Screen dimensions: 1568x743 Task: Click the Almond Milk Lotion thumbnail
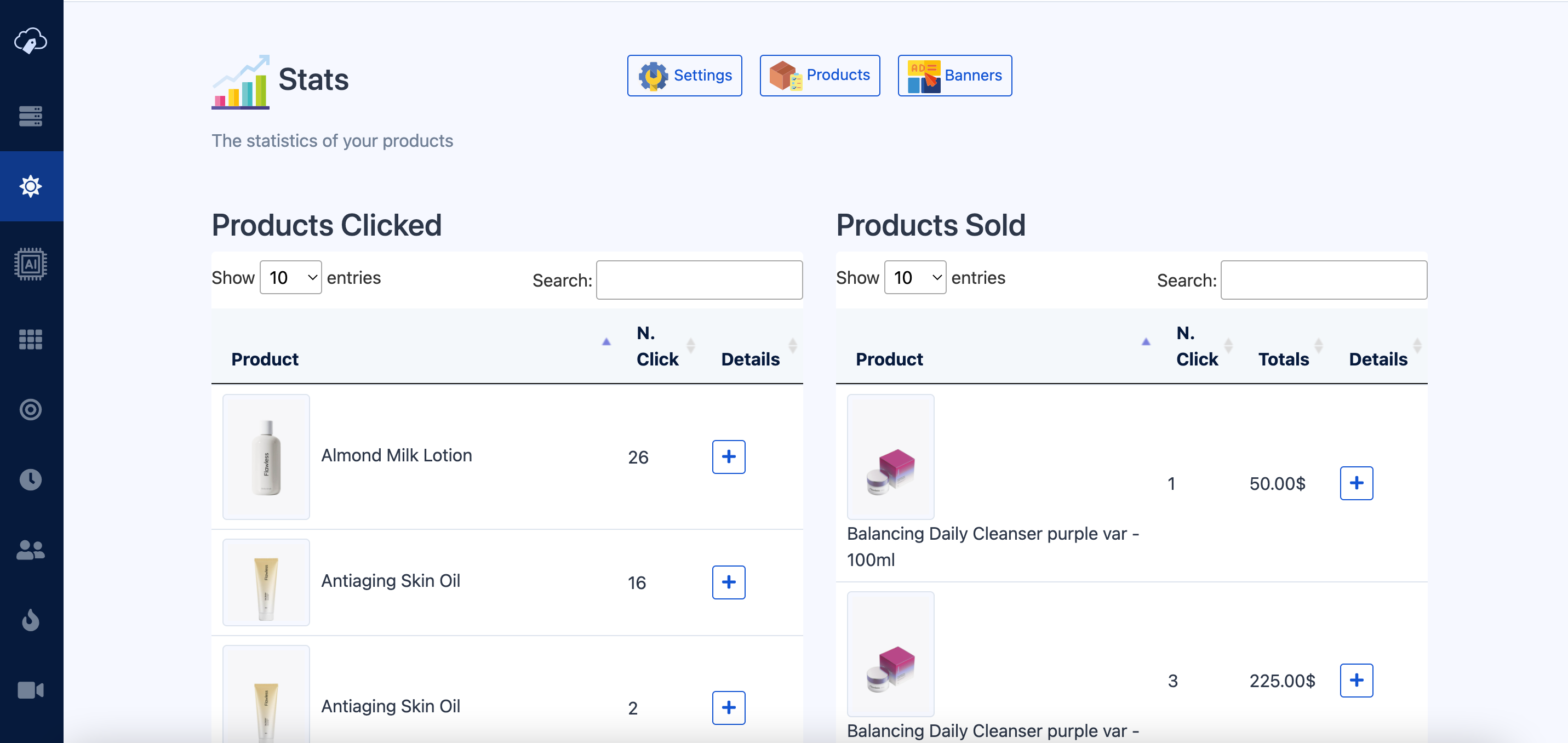[266, 457]
